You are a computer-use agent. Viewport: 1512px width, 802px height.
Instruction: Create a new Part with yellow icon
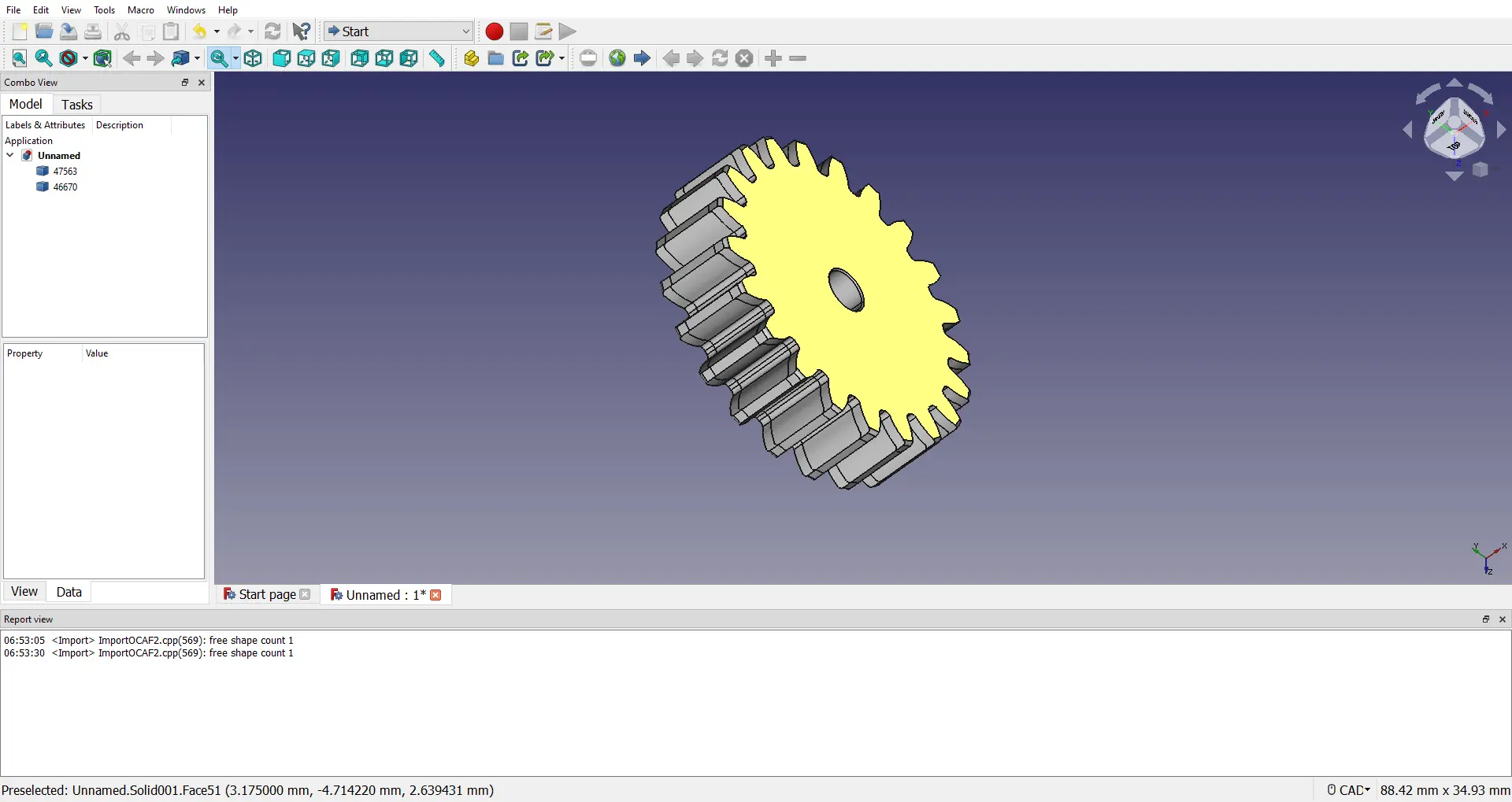(471, 58)
